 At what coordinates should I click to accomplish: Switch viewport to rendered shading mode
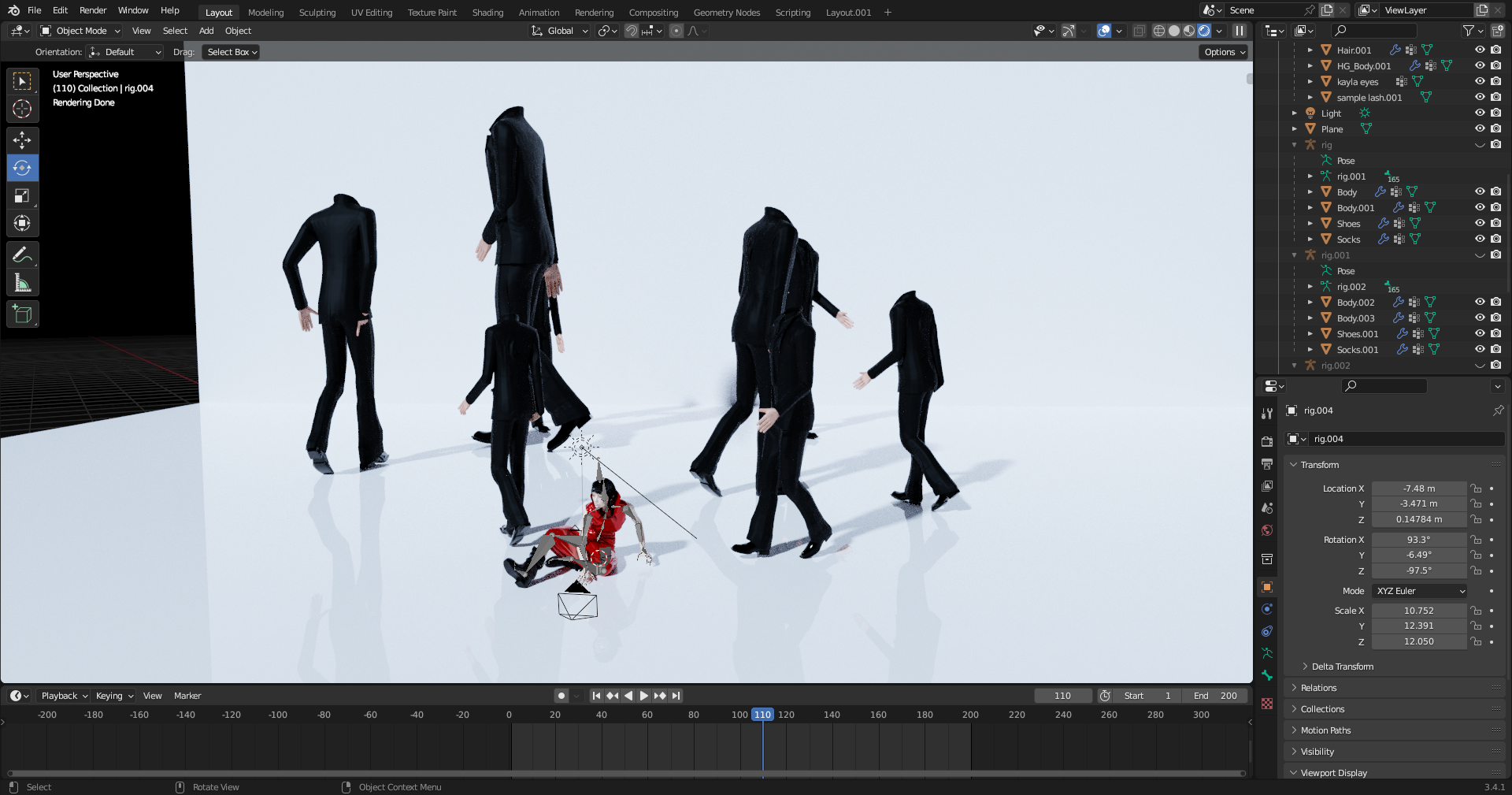(1204, 31)
